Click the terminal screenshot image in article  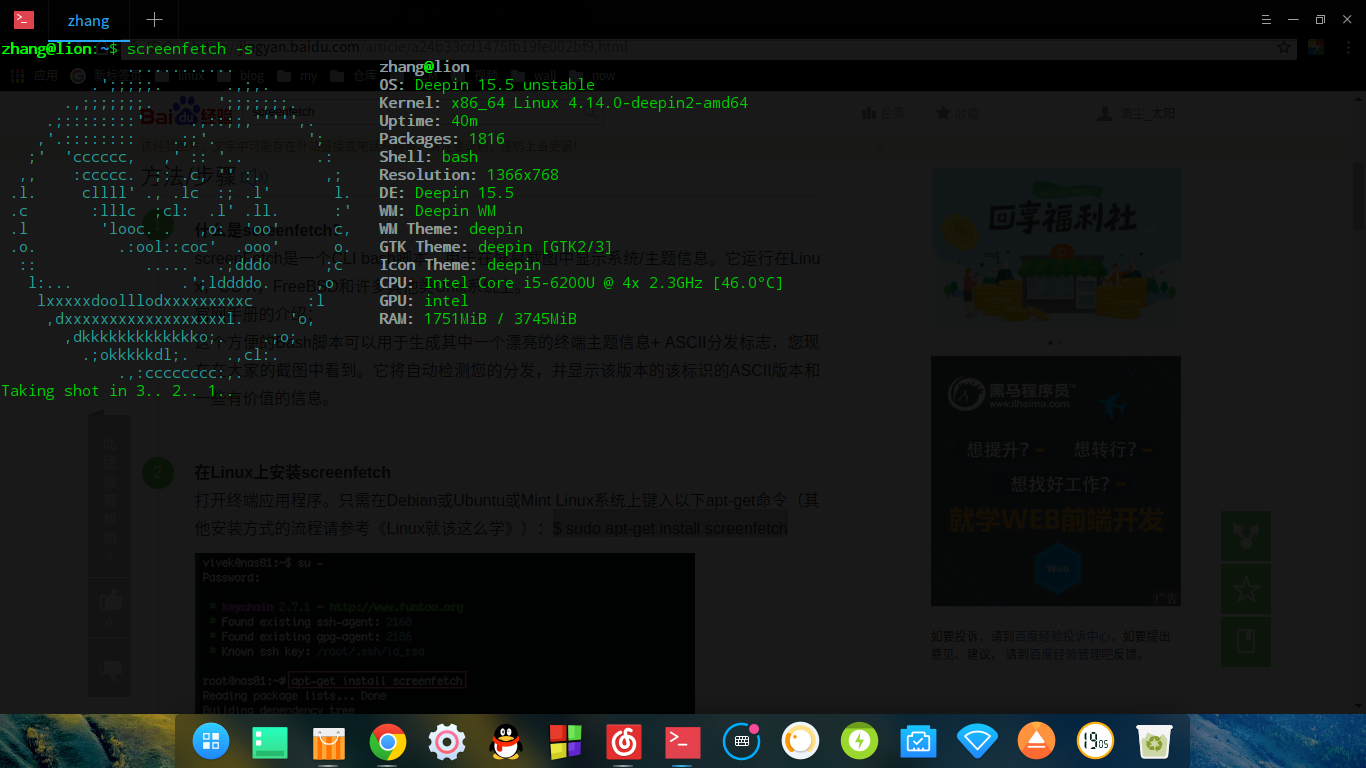[x=444, y=633]
